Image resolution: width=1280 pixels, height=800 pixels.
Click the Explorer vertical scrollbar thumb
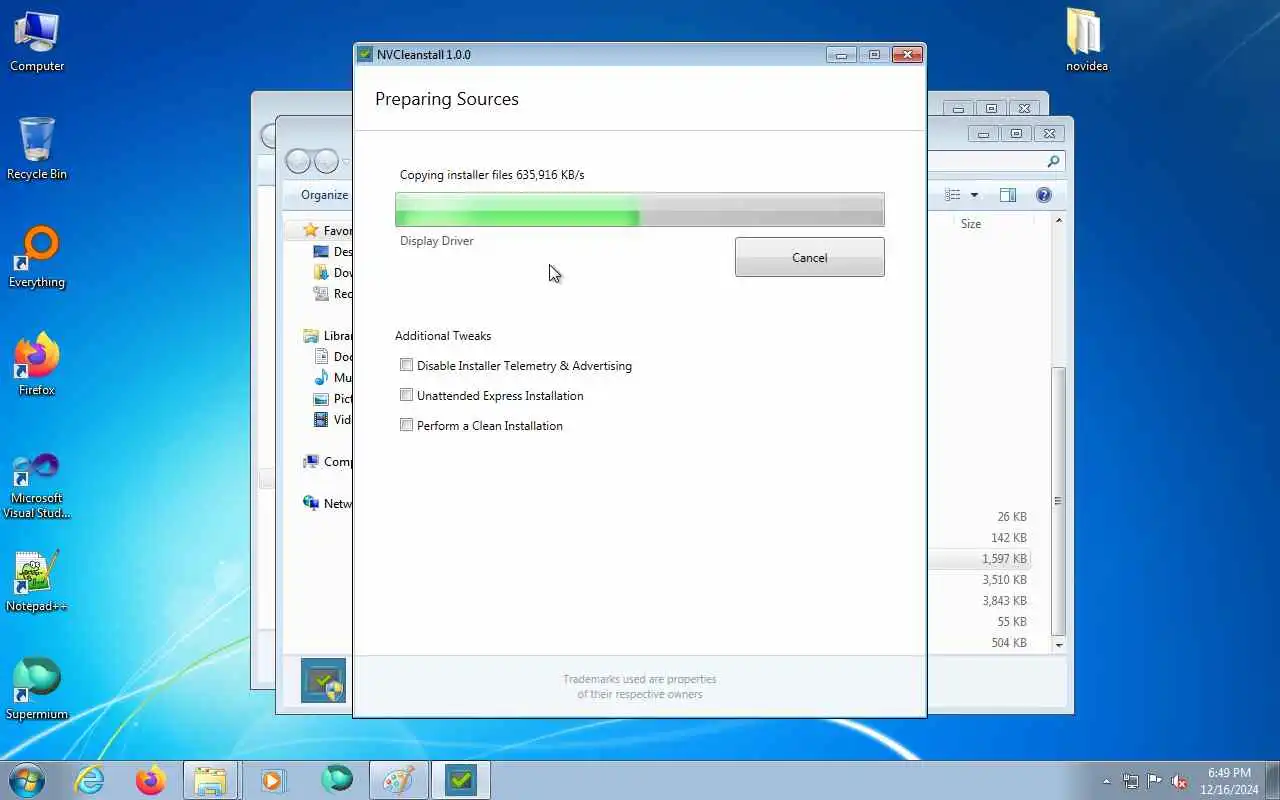[x=1059, y=501]
